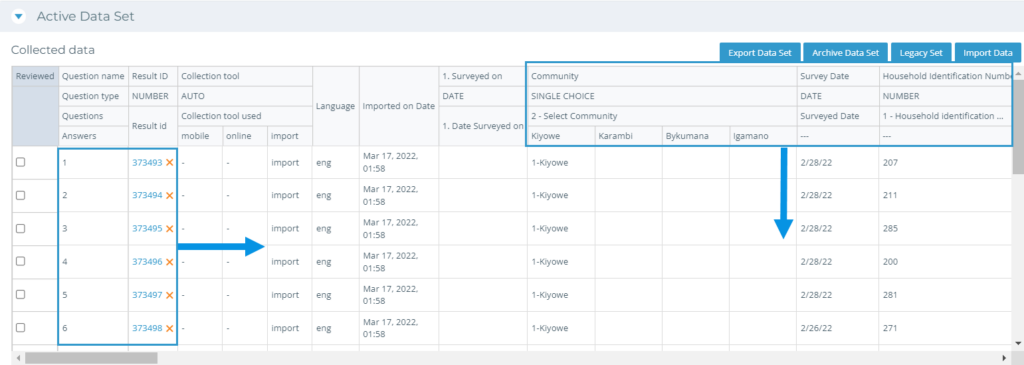Click the Imported on Date column header

point(398,106)
